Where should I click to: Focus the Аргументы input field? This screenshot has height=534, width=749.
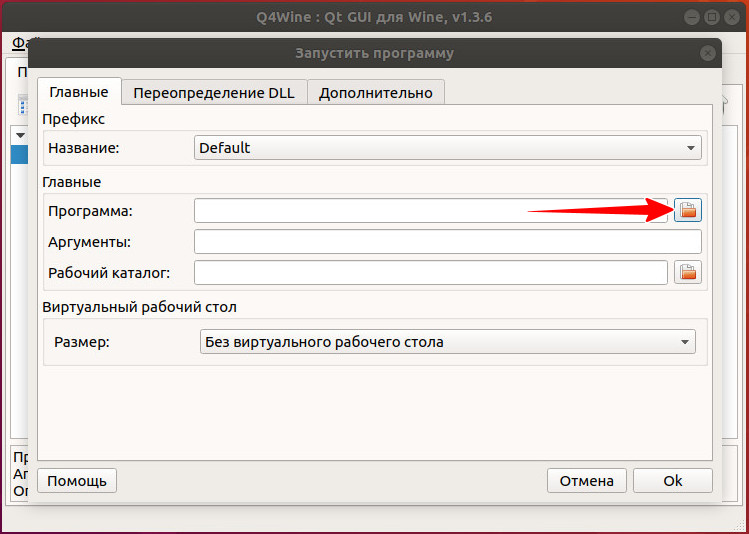pyautogui.click(x=448, y=242)
